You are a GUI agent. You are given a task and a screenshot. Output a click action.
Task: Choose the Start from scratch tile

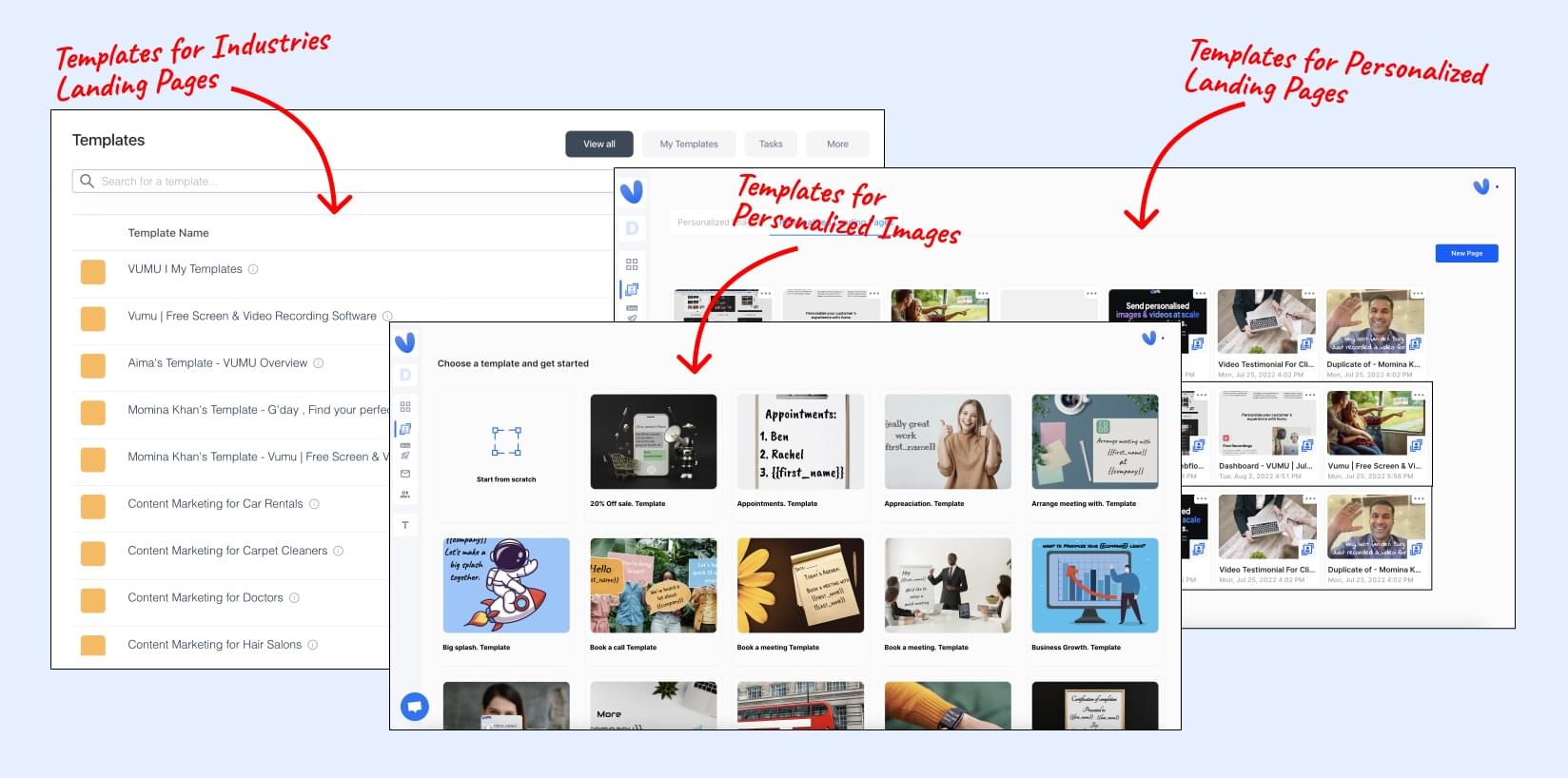[506, 442]
